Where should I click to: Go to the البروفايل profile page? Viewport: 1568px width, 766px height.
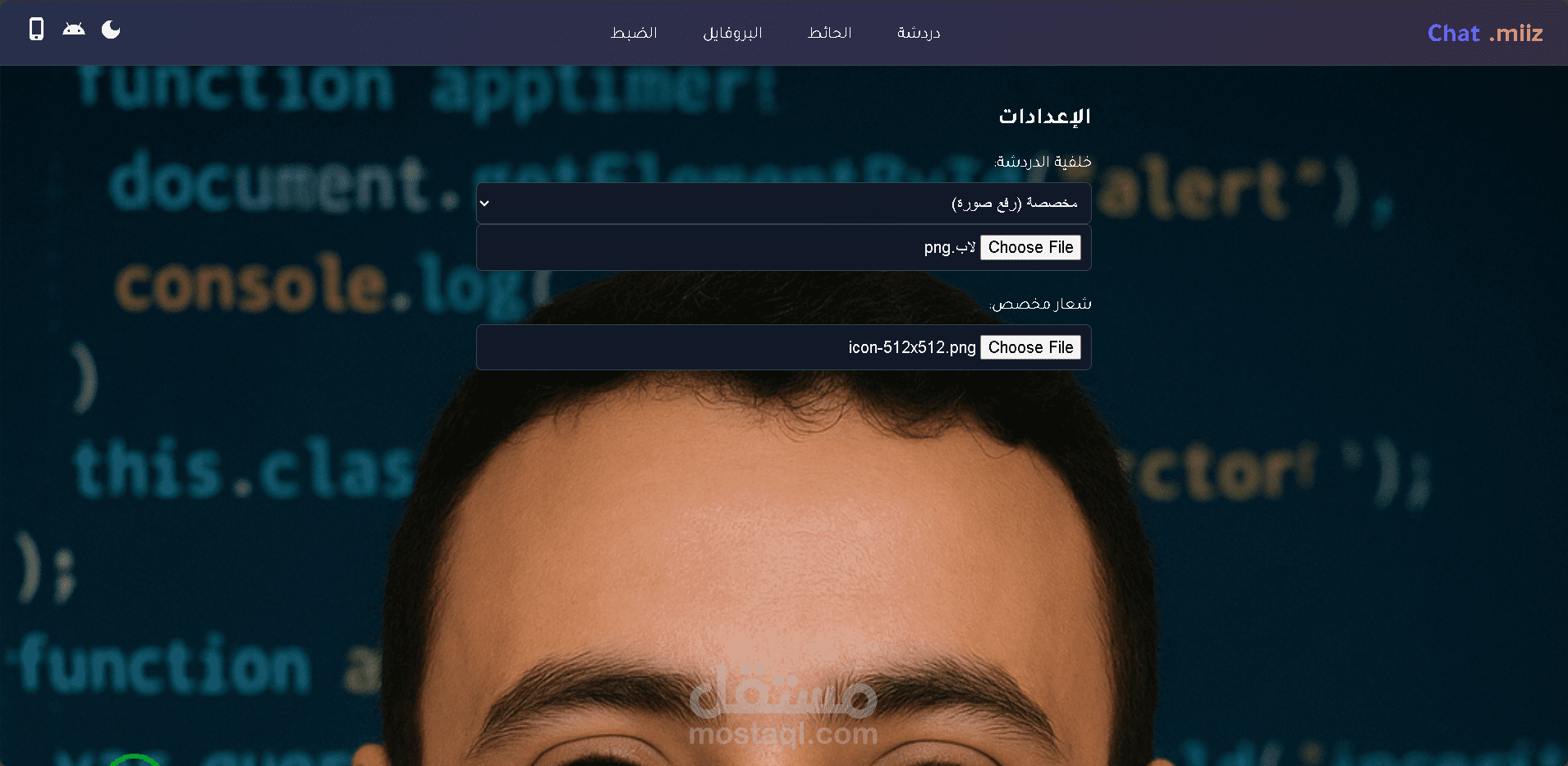(x=732, y=33)
